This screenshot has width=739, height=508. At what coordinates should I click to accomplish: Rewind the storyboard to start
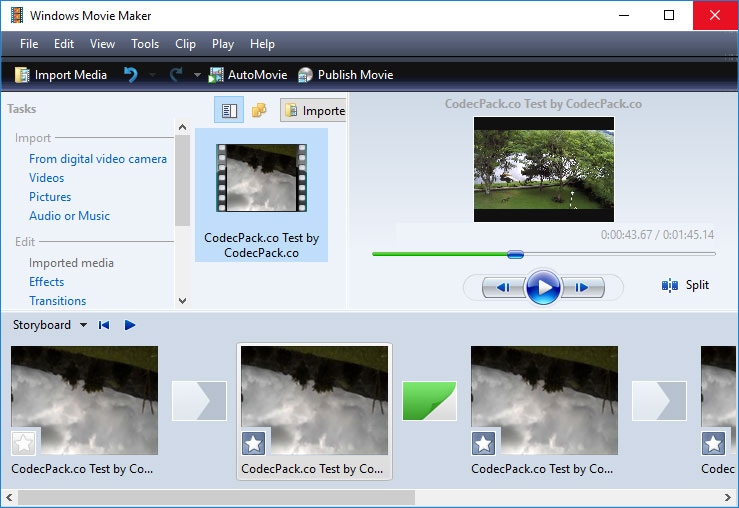(104, 325)
